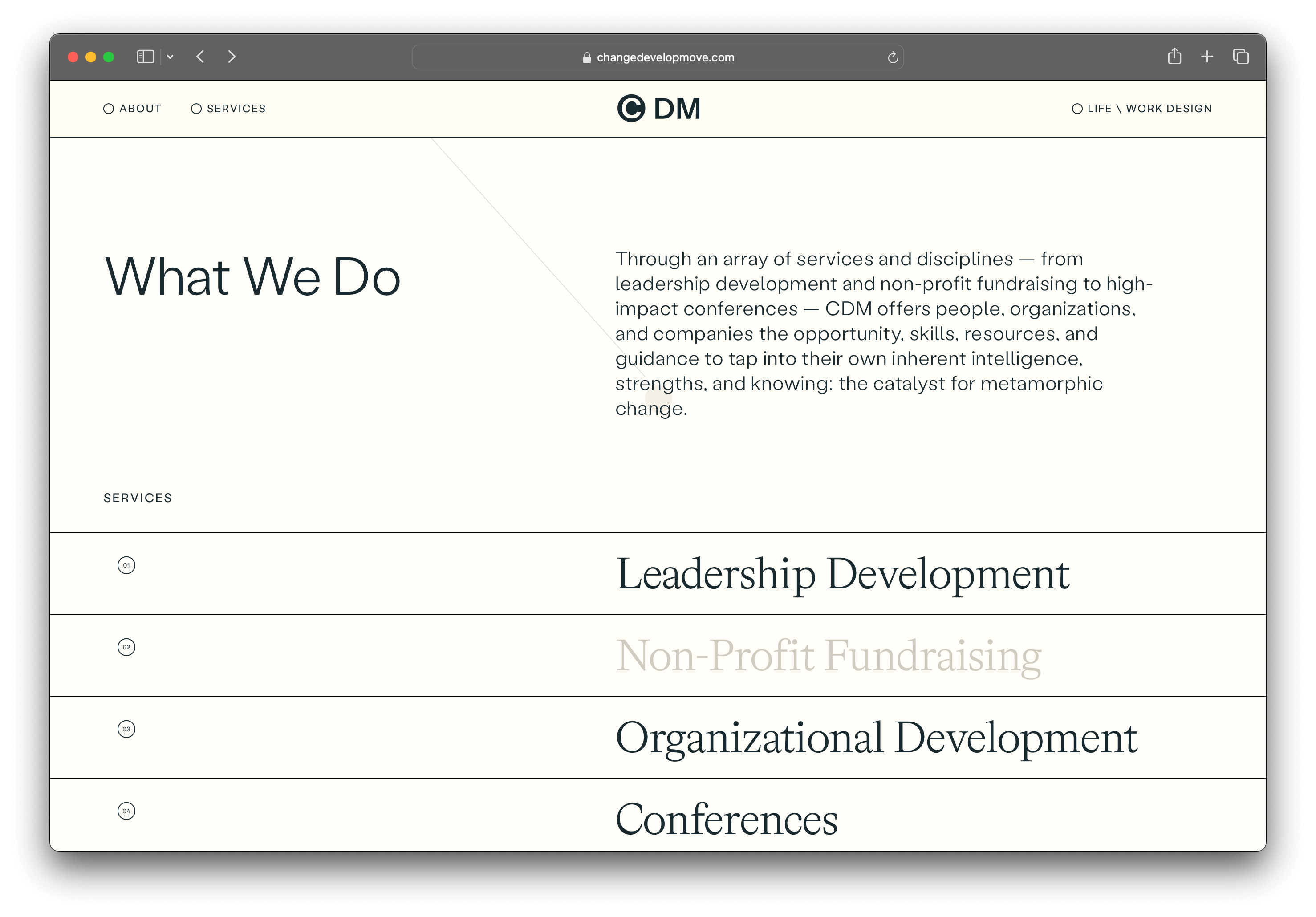Go back with the browser arrow
This screenshot has height=917, width=1316.
200,57
